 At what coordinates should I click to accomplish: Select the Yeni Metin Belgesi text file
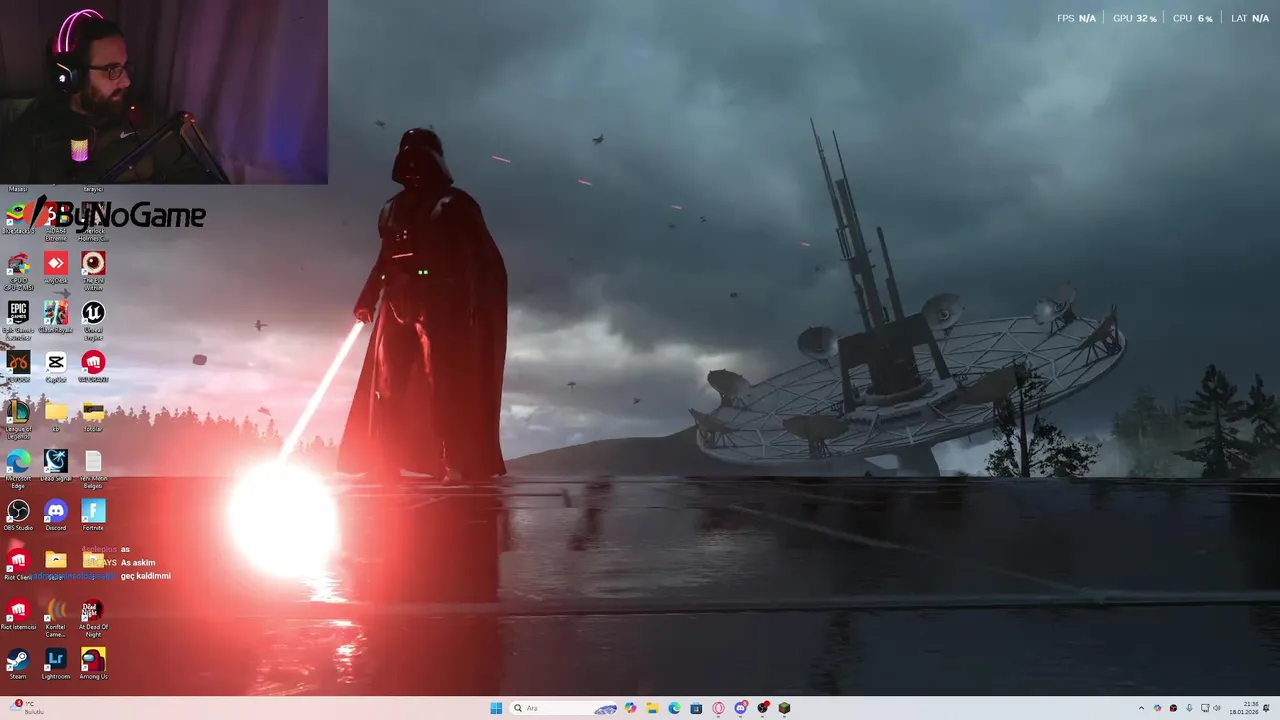coord(93,468)
